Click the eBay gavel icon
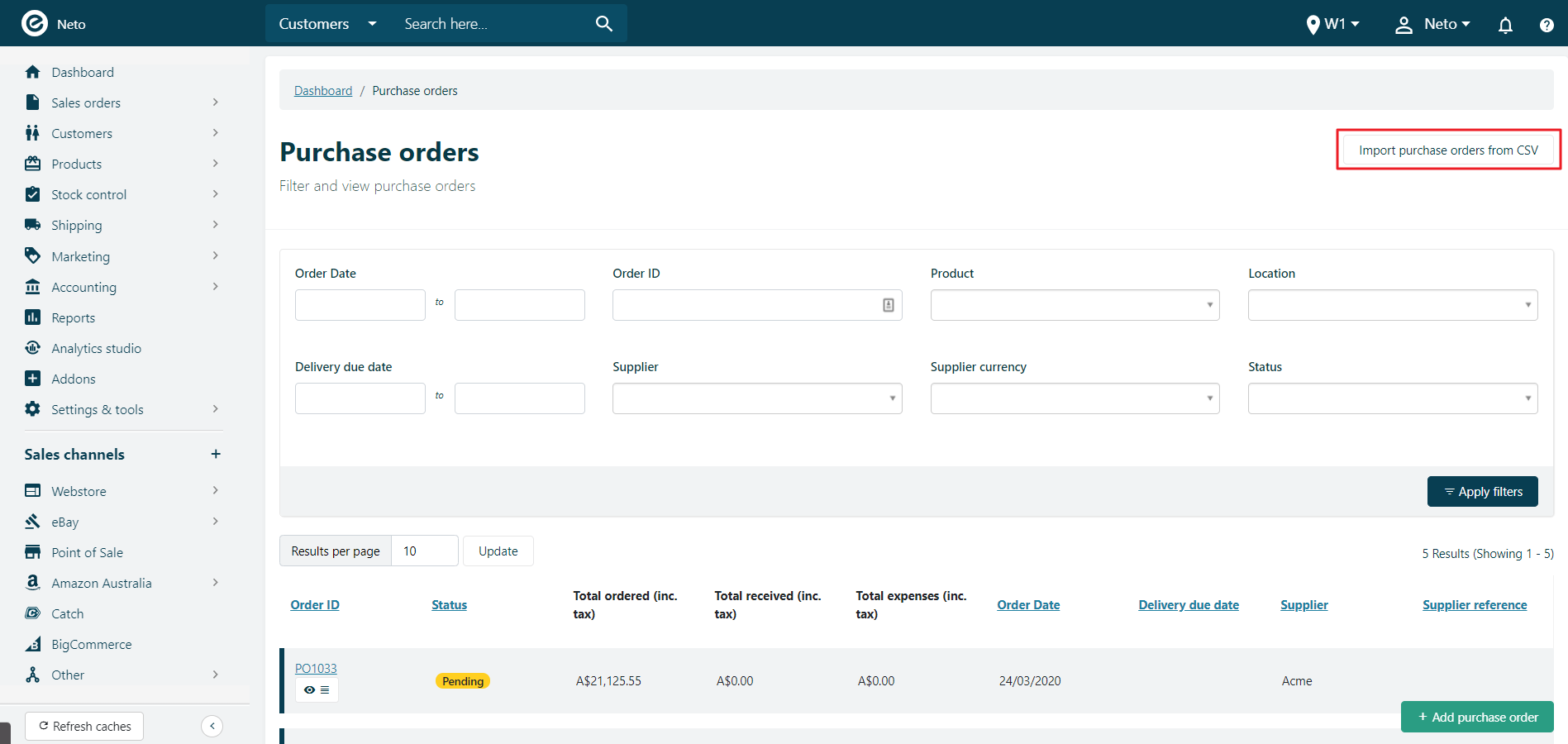 (x=33, y=522)
